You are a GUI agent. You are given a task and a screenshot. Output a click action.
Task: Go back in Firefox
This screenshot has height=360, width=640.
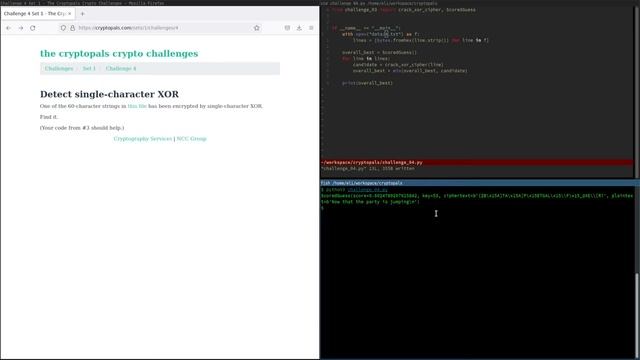pos(9,28)
